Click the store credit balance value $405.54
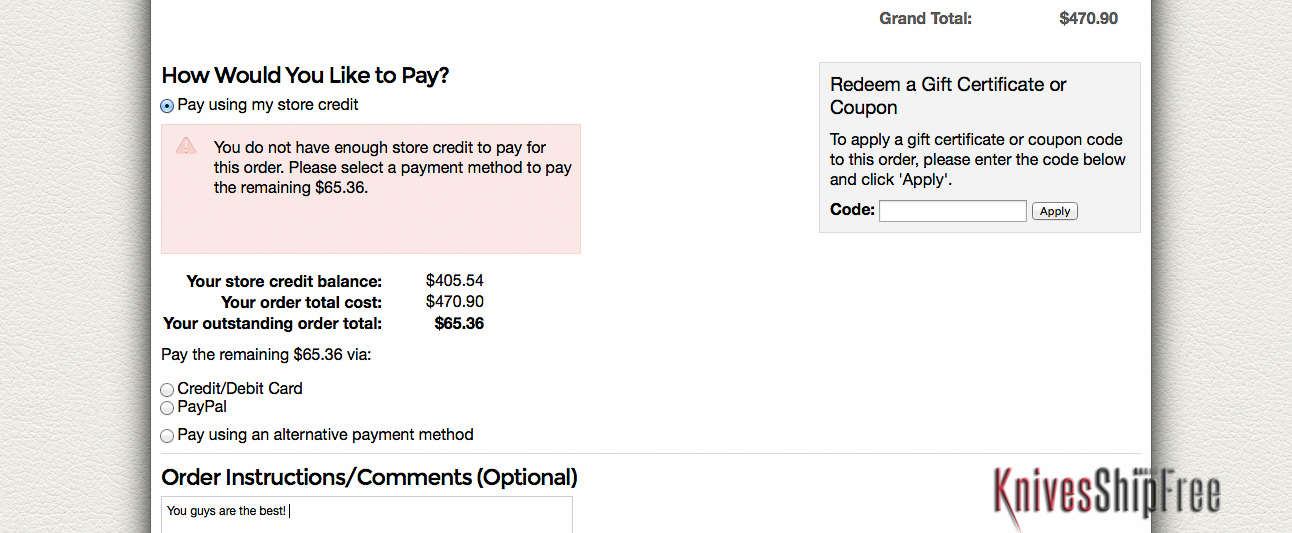The width and height of the screenshot is (1292, 533). (454, 281)
